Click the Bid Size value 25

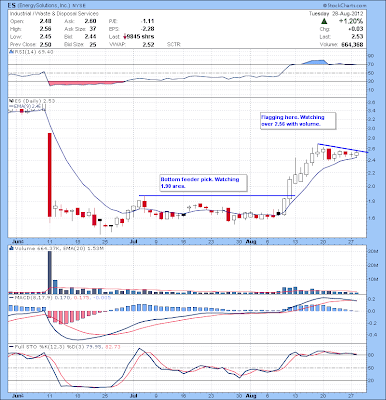coord(93,44)
